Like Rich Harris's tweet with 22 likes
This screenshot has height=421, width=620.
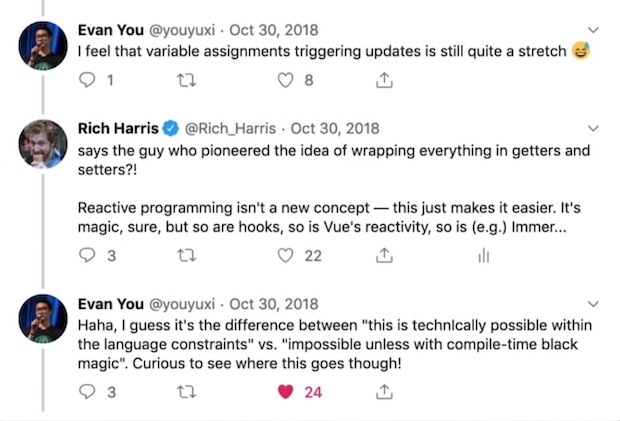click(x=285, y=256)
